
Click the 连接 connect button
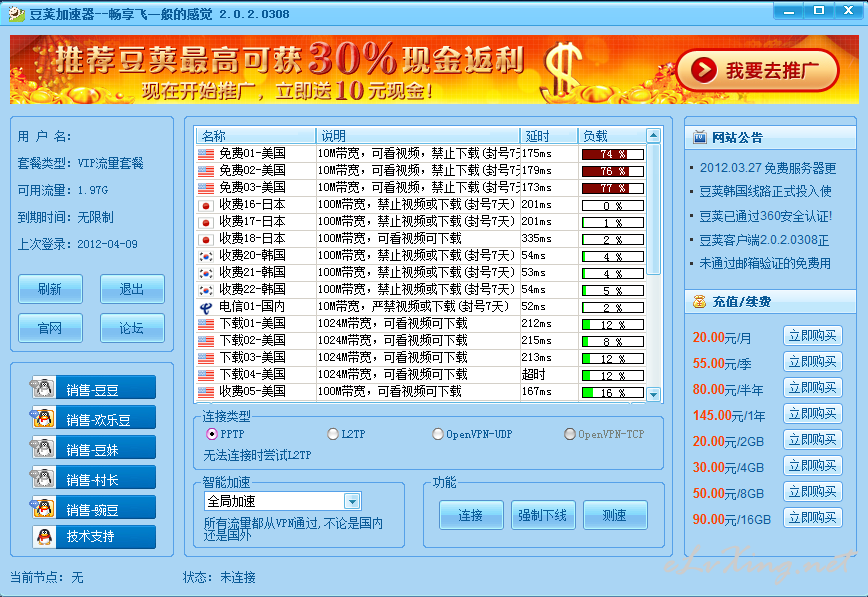click(x=471, y=516)
